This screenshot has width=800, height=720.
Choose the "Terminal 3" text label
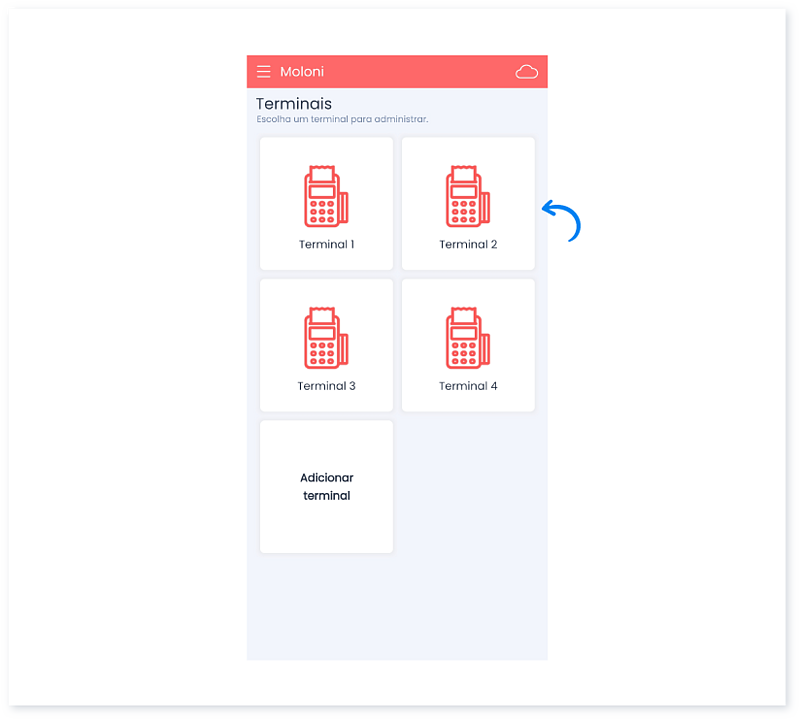click(326, 386)
